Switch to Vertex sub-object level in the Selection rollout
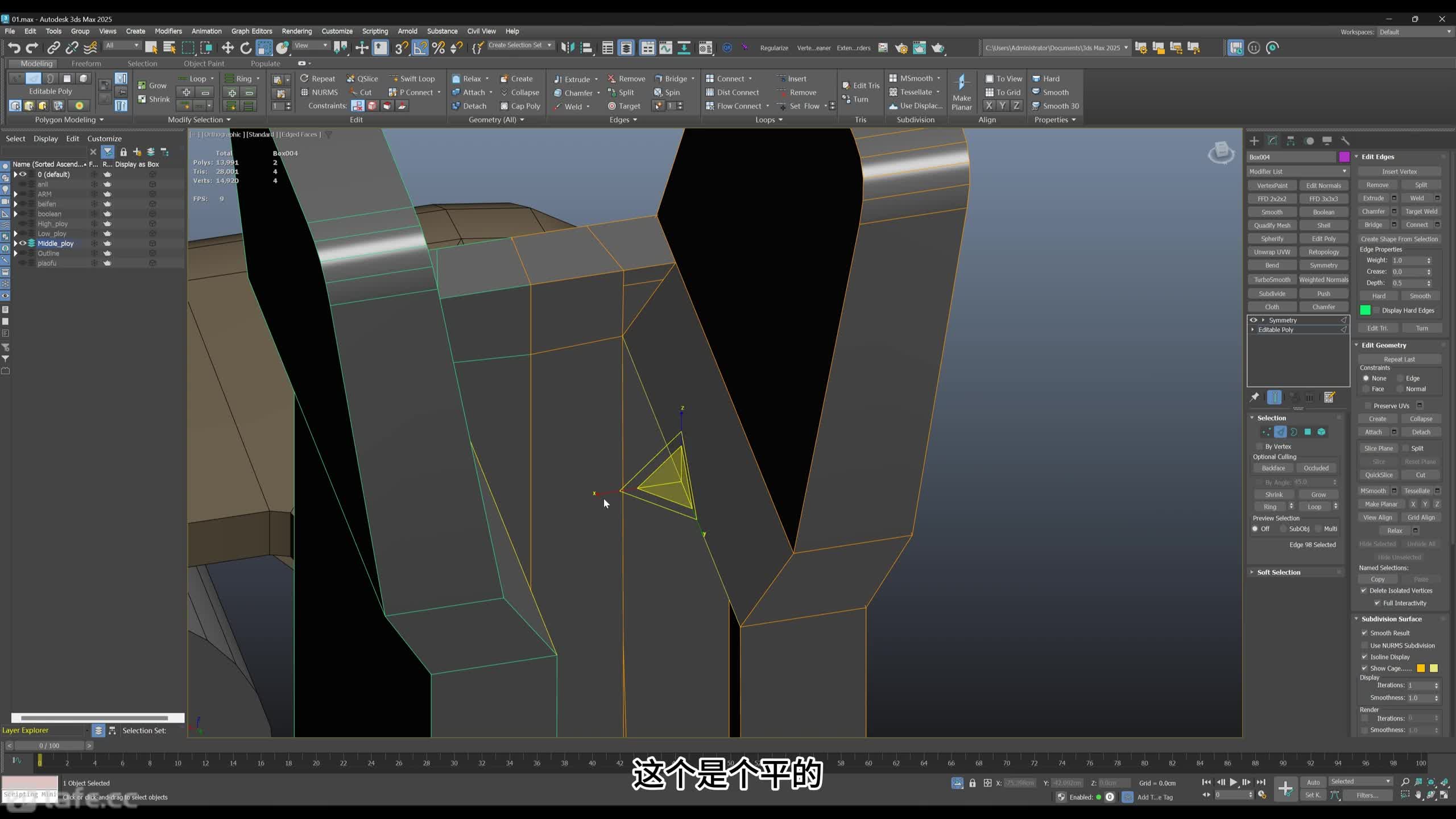Image resolution: width=1456 pixels, height=819 pixels. (1266, 432)
